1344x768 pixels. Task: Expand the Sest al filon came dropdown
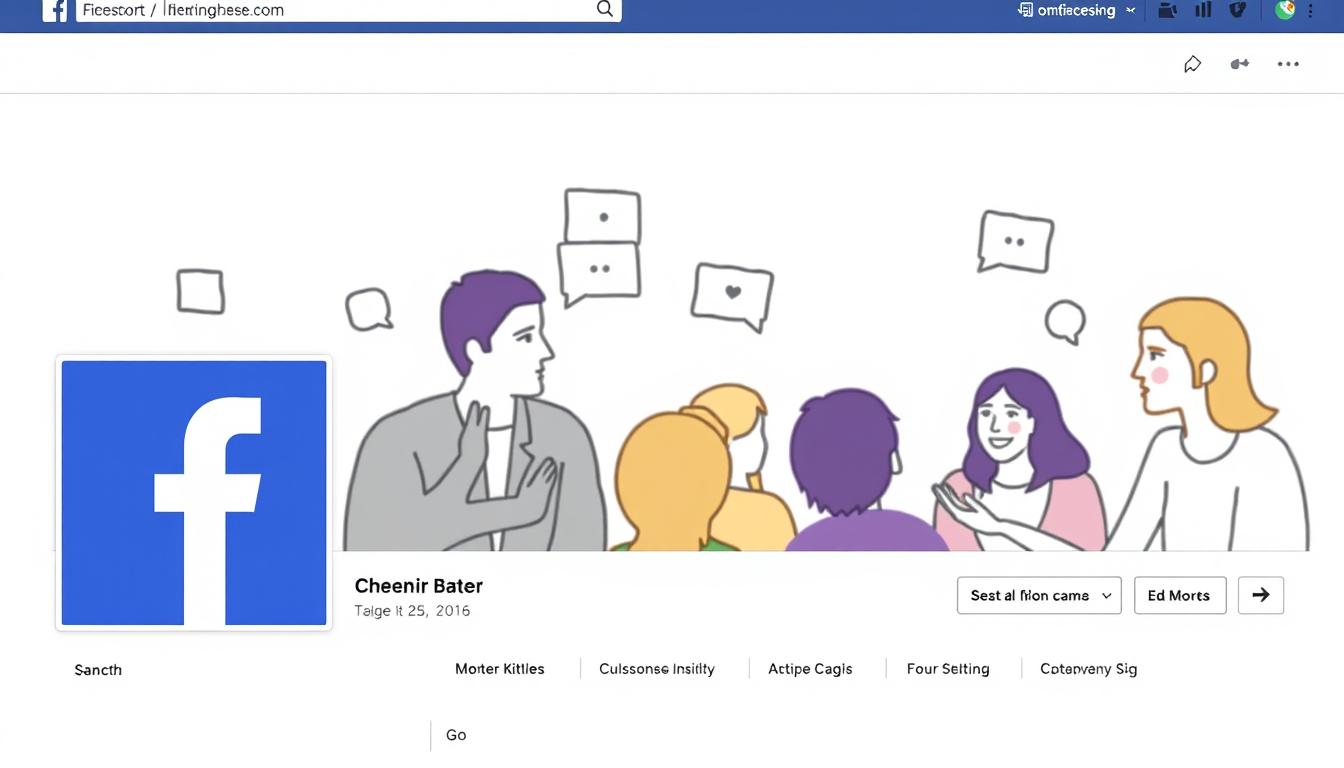click(1039, 595)
